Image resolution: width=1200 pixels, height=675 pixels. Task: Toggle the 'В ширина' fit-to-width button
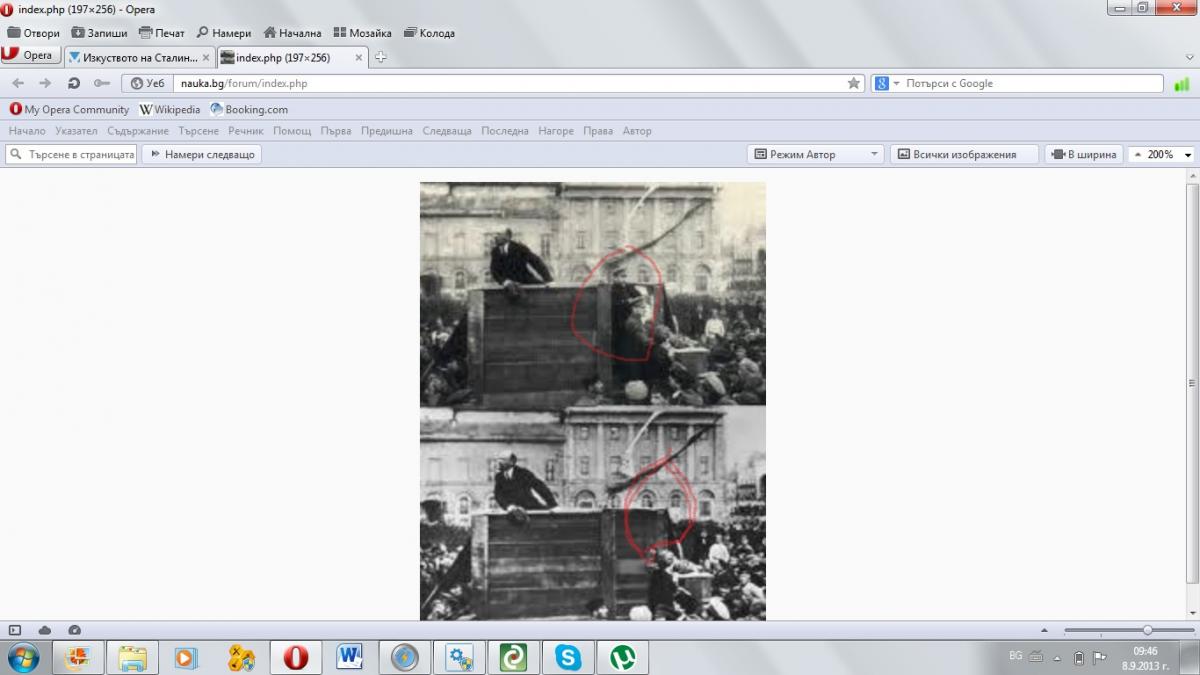tap(1084, 155)
